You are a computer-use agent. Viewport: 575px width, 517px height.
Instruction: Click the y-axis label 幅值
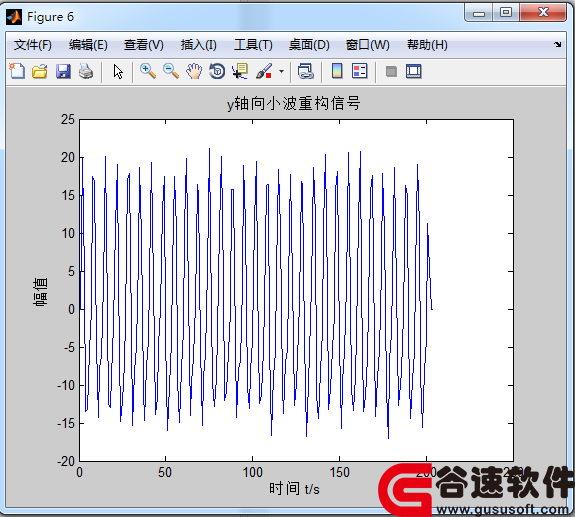(40, 292)
